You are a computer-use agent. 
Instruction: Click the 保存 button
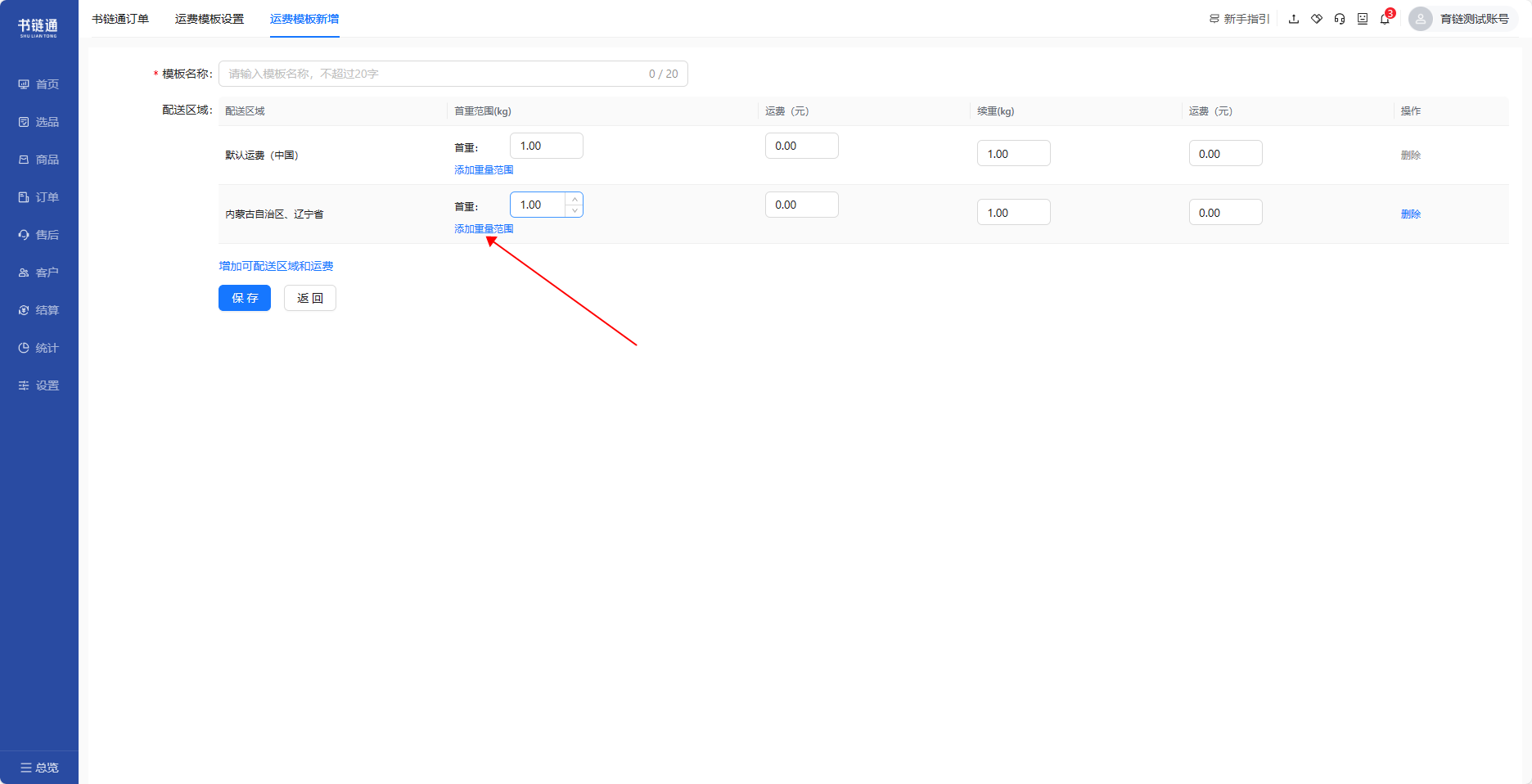pos(245,298)
